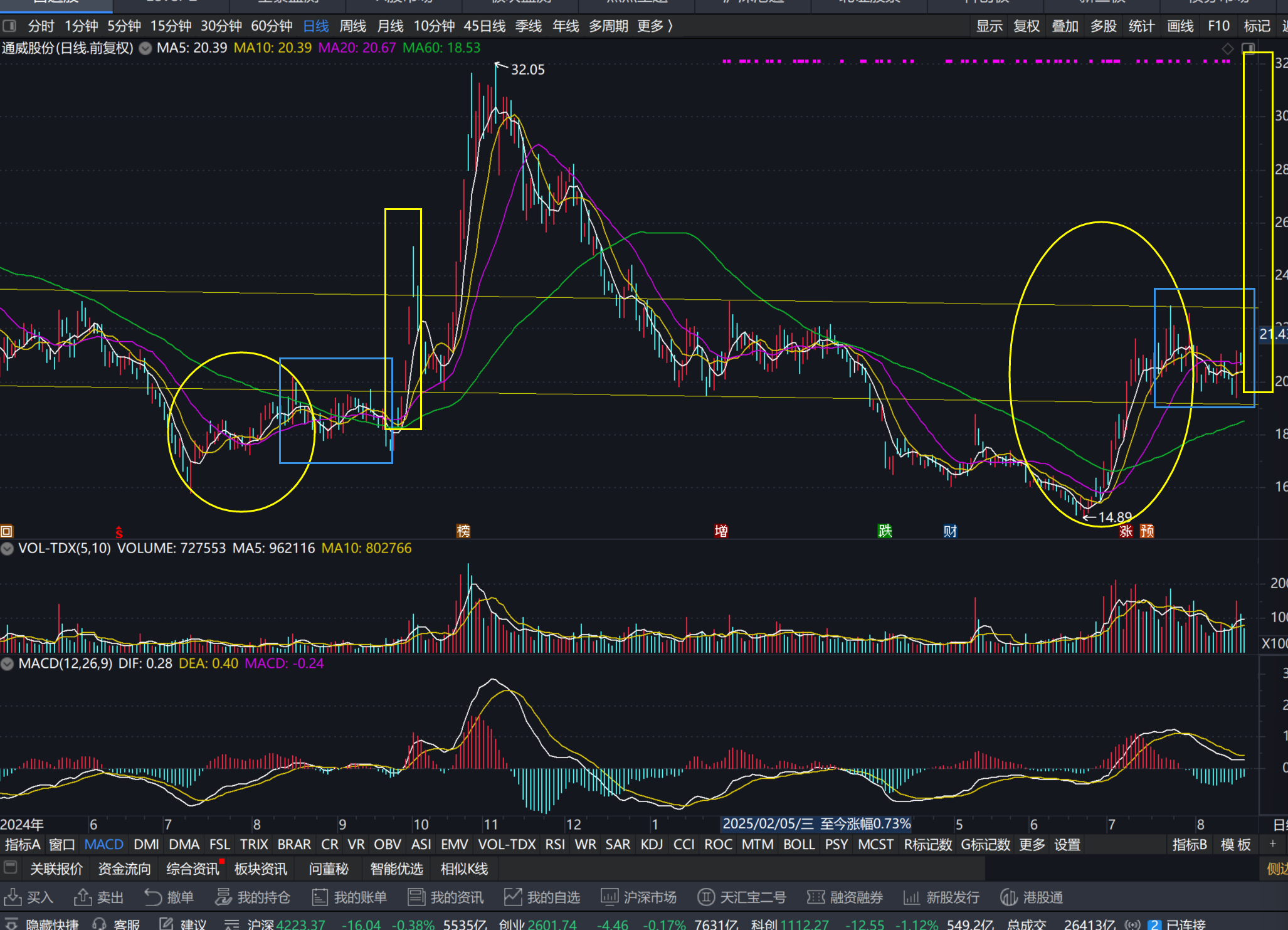Open 港股通 icon
Image resolution: width=1288 pixels, height=930 pixels.
[1009, 897]
